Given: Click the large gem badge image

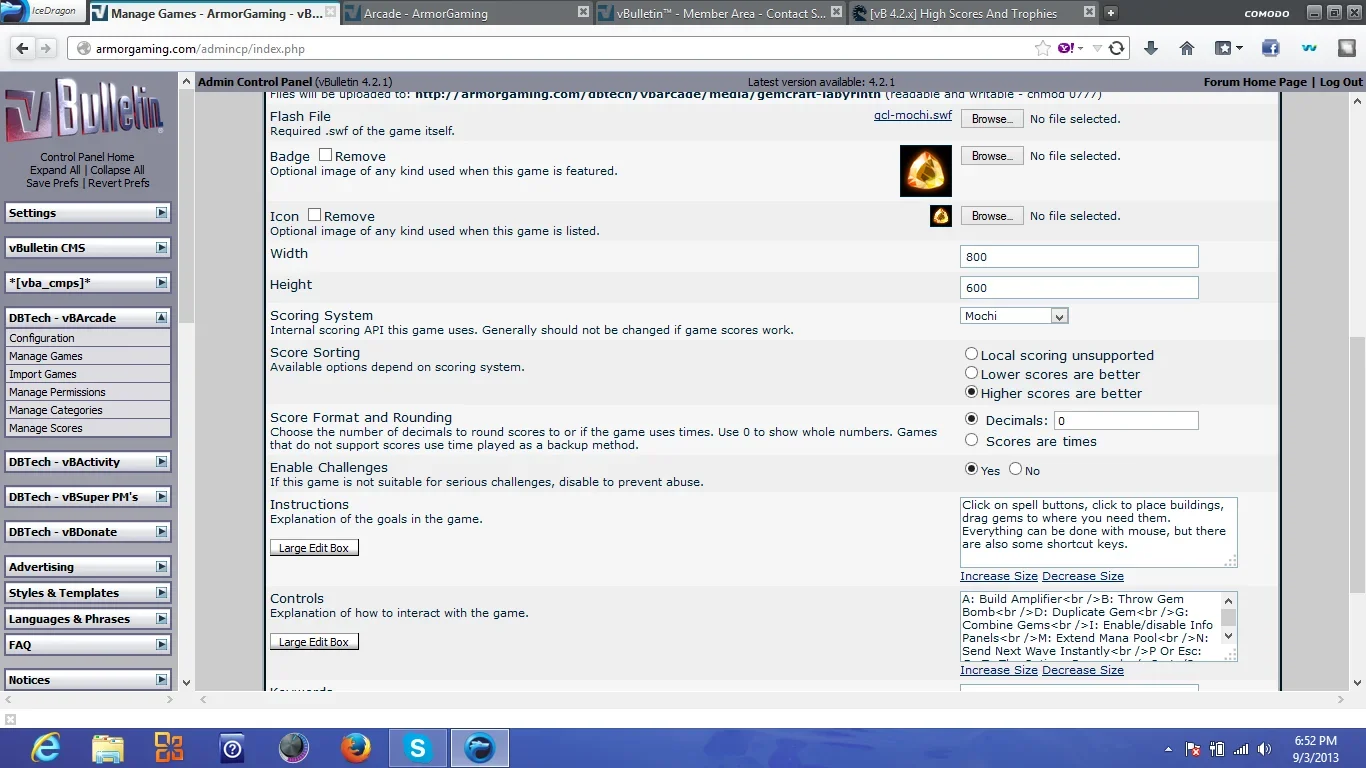Looking at the screenshot, I should (x=925, y=171).
